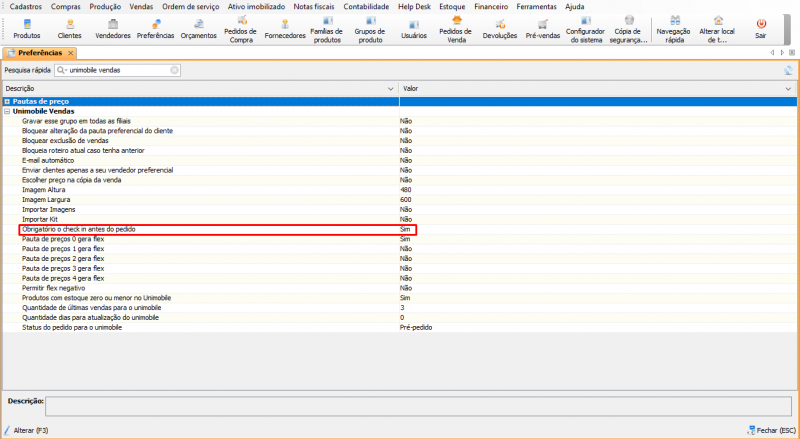Click the Cópia de segurança icon

click(x=629, y=29)
